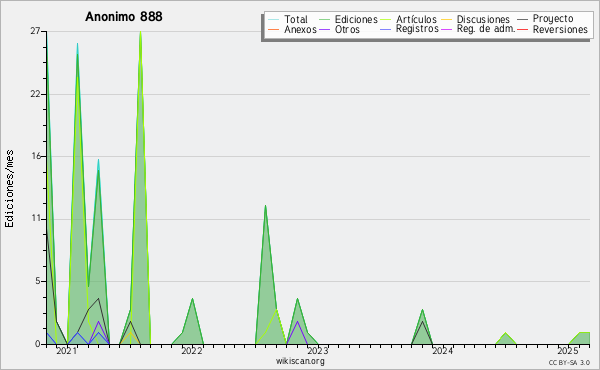Click the 2023 x-axis label
This screenshot has width=600, height=370.
[318, 351]
